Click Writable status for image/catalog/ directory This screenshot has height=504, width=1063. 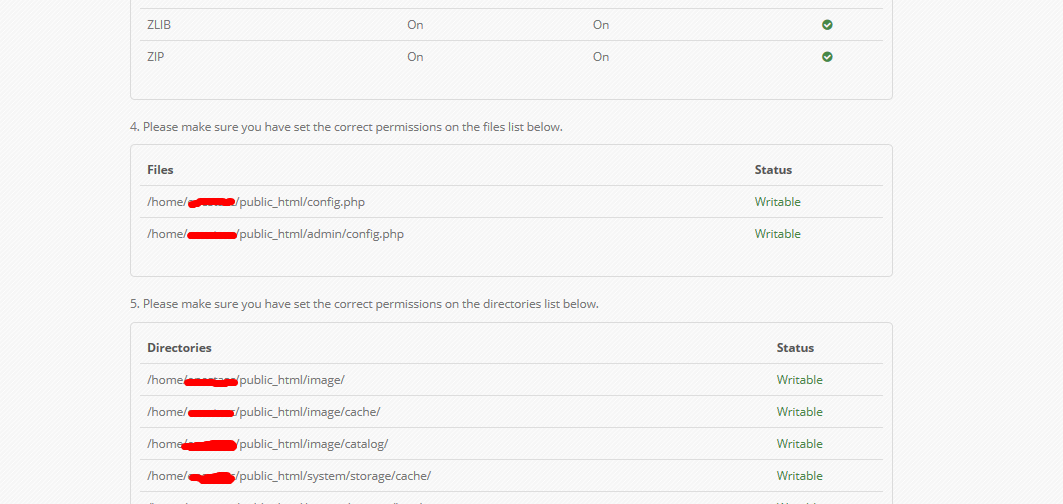tap(800, 444)
